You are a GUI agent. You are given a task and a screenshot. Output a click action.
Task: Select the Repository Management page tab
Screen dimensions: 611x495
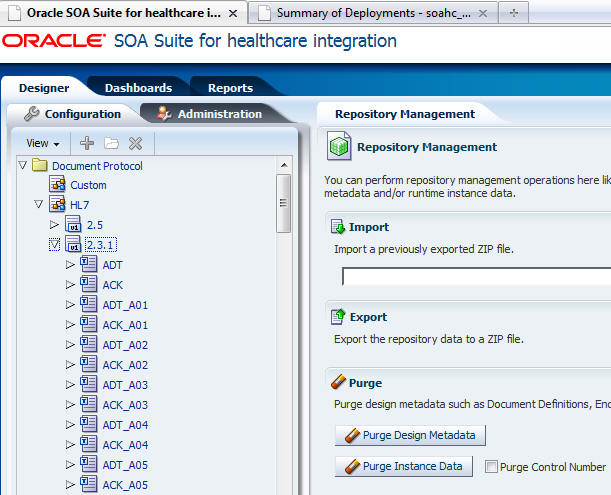[405, 114]
